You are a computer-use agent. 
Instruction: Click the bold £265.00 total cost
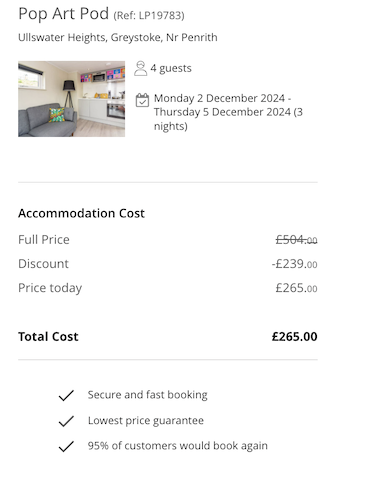click(x=294, y=337)
